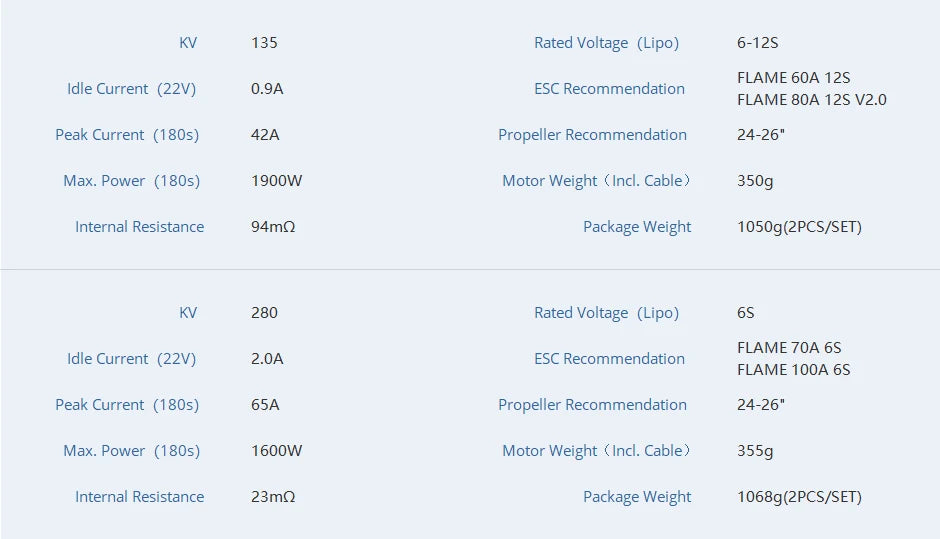Click the 1068g(2PCS/SET) package weight
The width and height of the screenshot is (940, 539).
[799, 497]
